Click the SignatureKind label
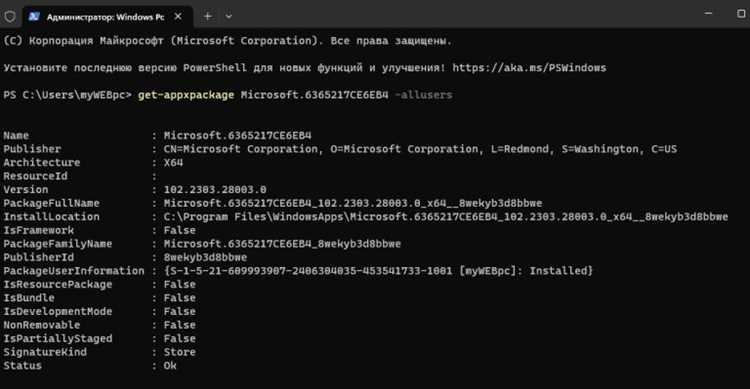 pos(45,352)
